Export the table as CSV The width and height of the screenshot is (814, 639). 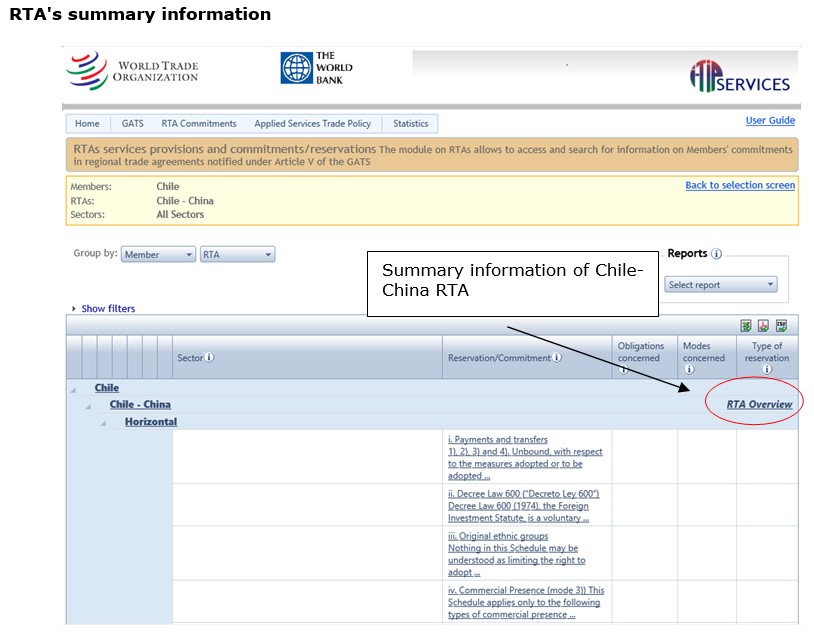(781, 325)
